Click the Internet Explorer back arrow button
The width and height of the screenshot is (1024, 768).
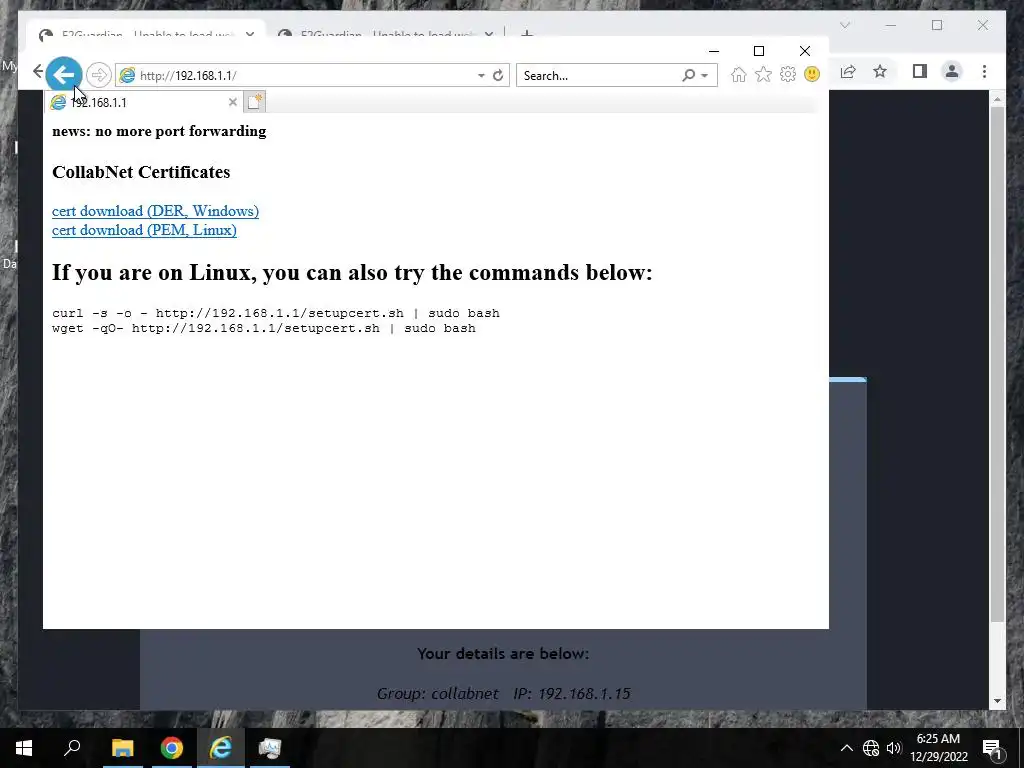coord(63,75)
